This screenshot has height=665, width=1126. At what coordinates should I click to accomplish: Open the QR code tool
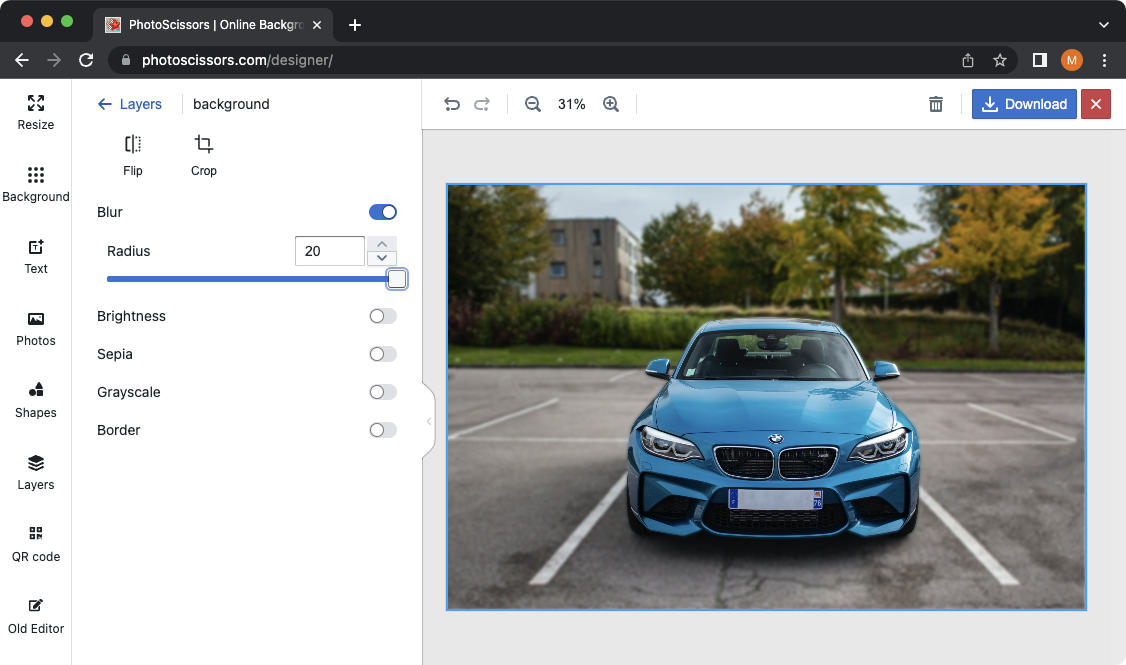(35, 545)
